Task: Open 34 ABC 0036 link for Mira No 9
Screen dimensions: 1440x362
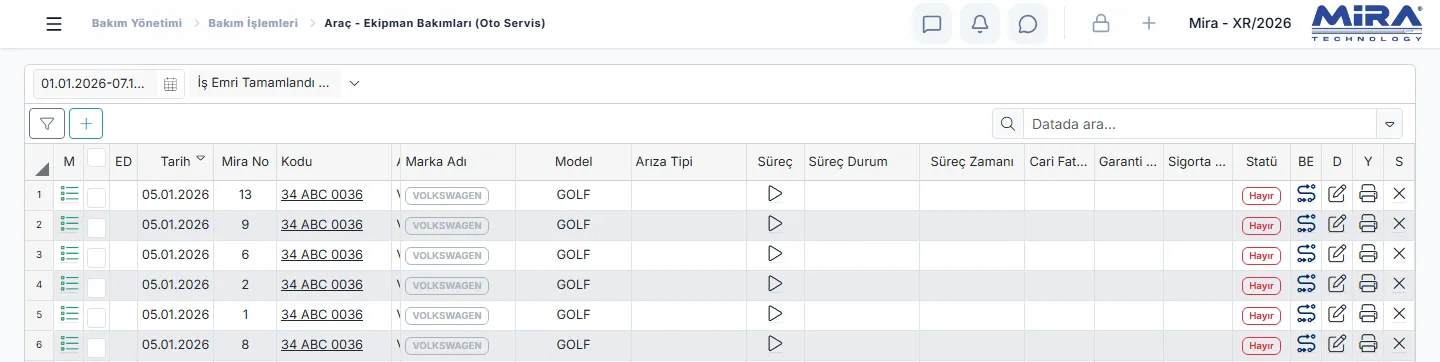Action: point(322,224)
